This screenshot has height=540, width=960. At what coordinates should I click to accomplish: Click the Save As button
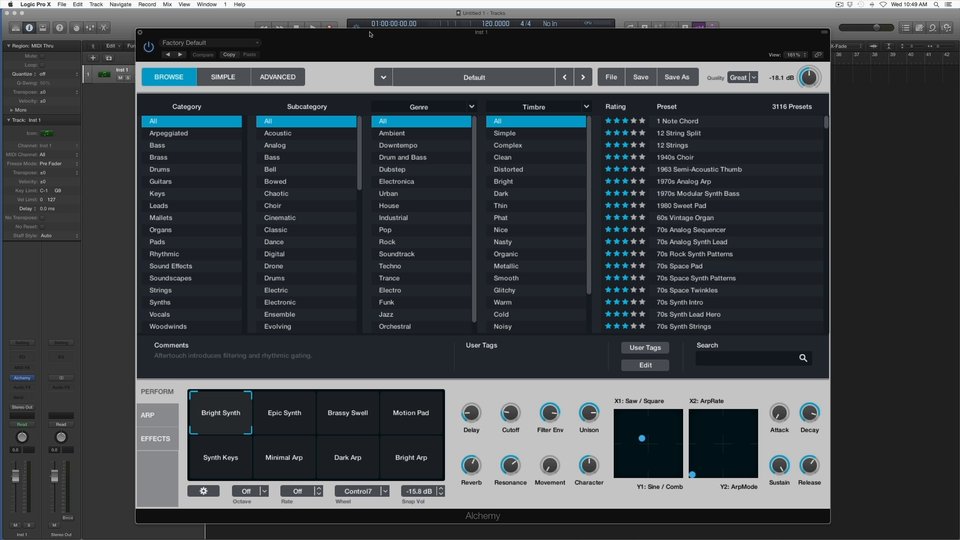tap(677, 77)
